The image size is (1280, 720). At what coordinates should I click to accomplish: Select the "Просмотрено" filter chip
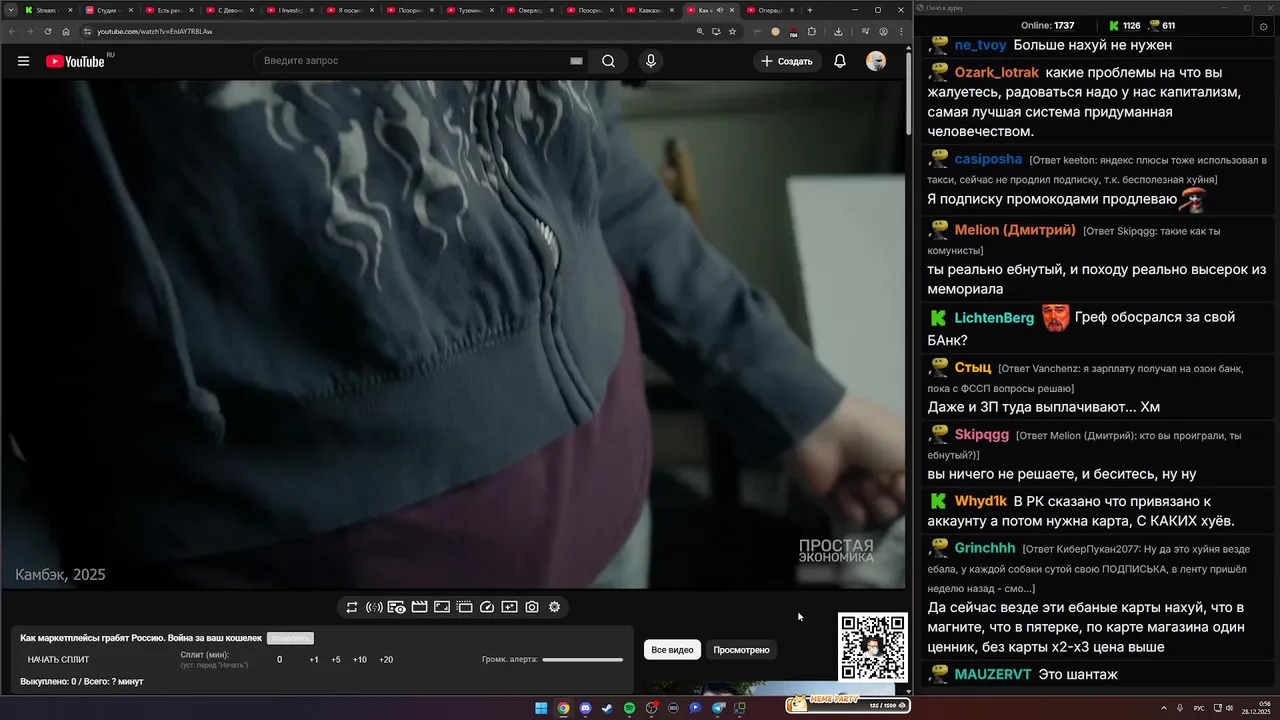coord(741,650)
